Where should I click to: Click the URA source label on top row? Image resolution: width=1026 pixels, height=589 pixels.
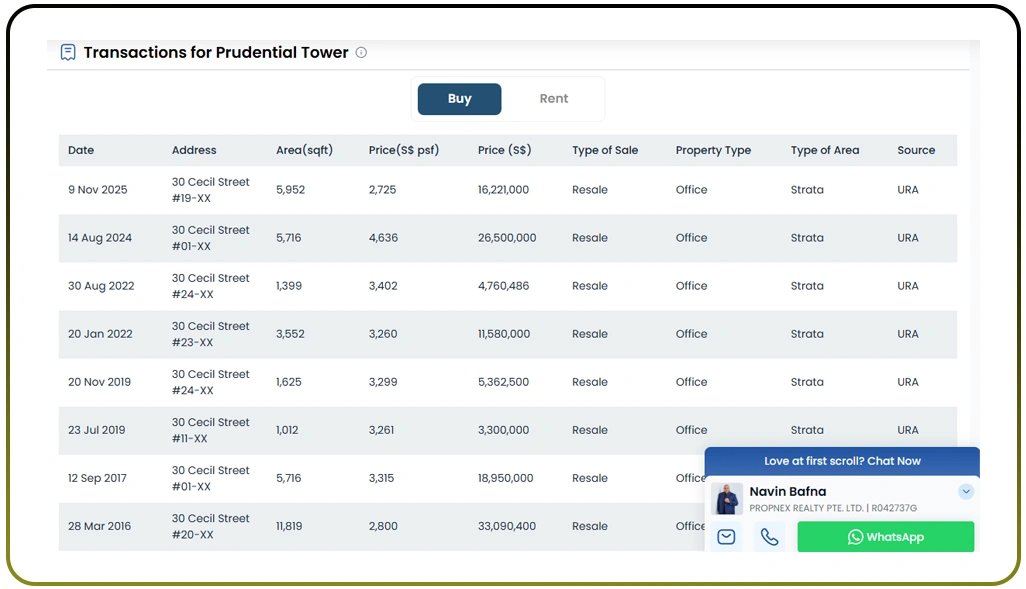[907, 189]
